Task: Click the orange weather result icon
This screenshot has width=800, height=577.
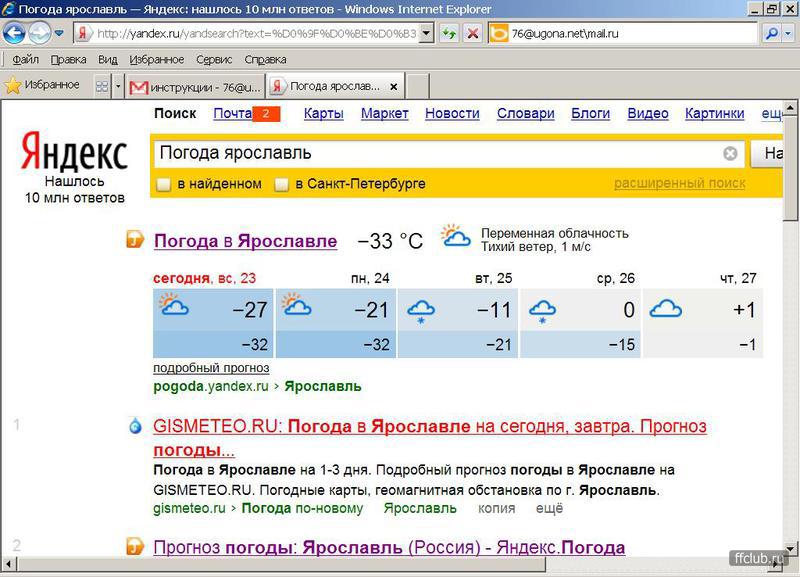Action: [135, 238]
